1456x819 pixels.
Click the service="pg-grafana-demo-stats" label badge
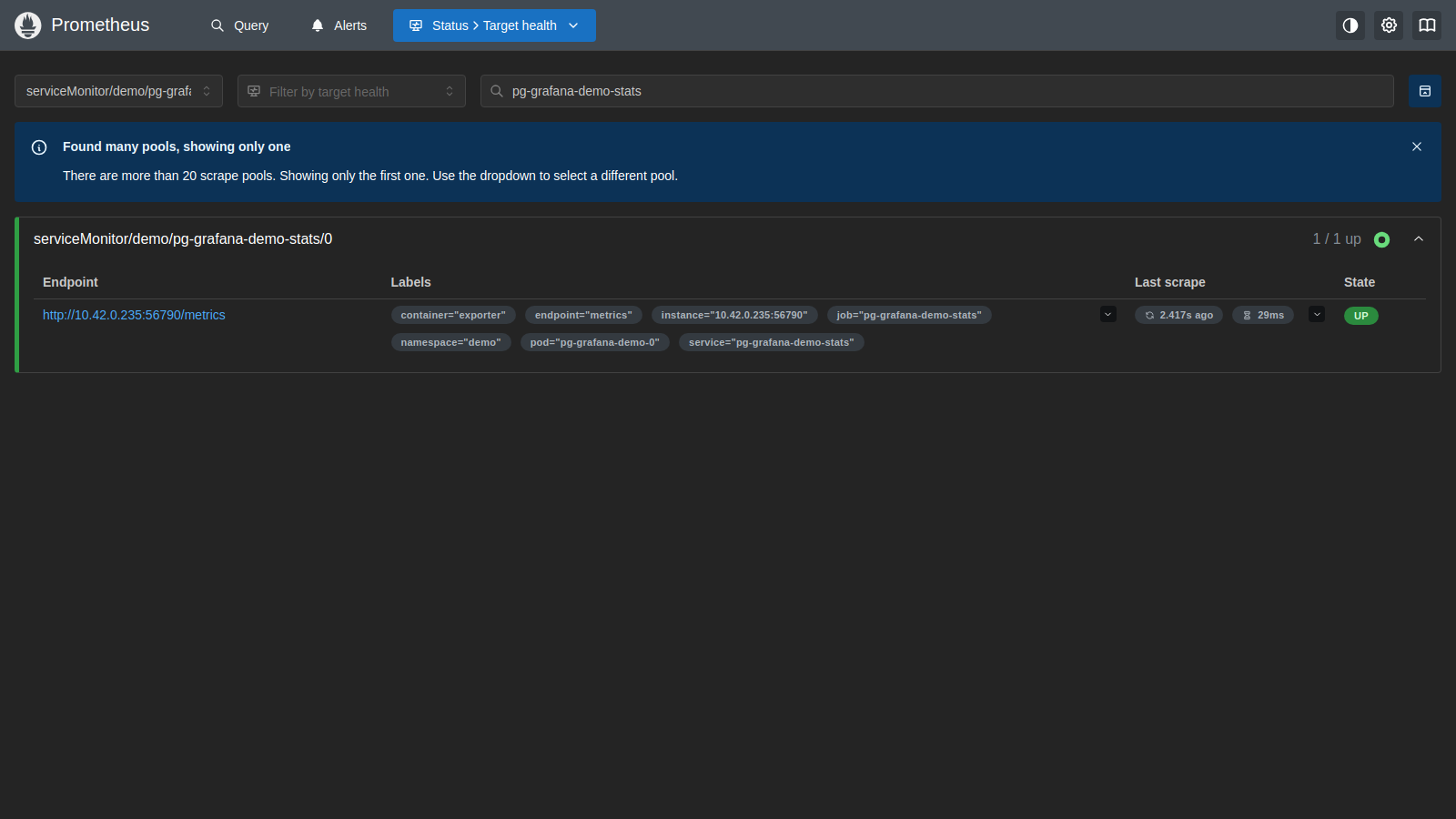pyautogui.click(x=772, y=342)
